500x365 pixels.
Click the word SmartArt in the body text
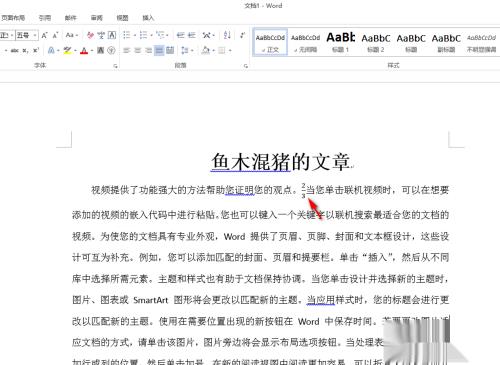(x=151, y=300)
